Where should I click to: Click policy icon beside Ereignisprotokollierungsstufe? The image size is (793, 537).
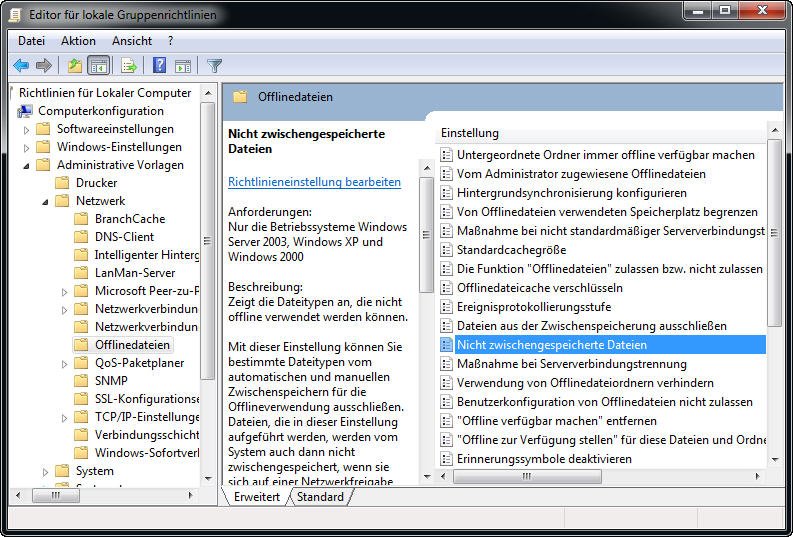446,307
